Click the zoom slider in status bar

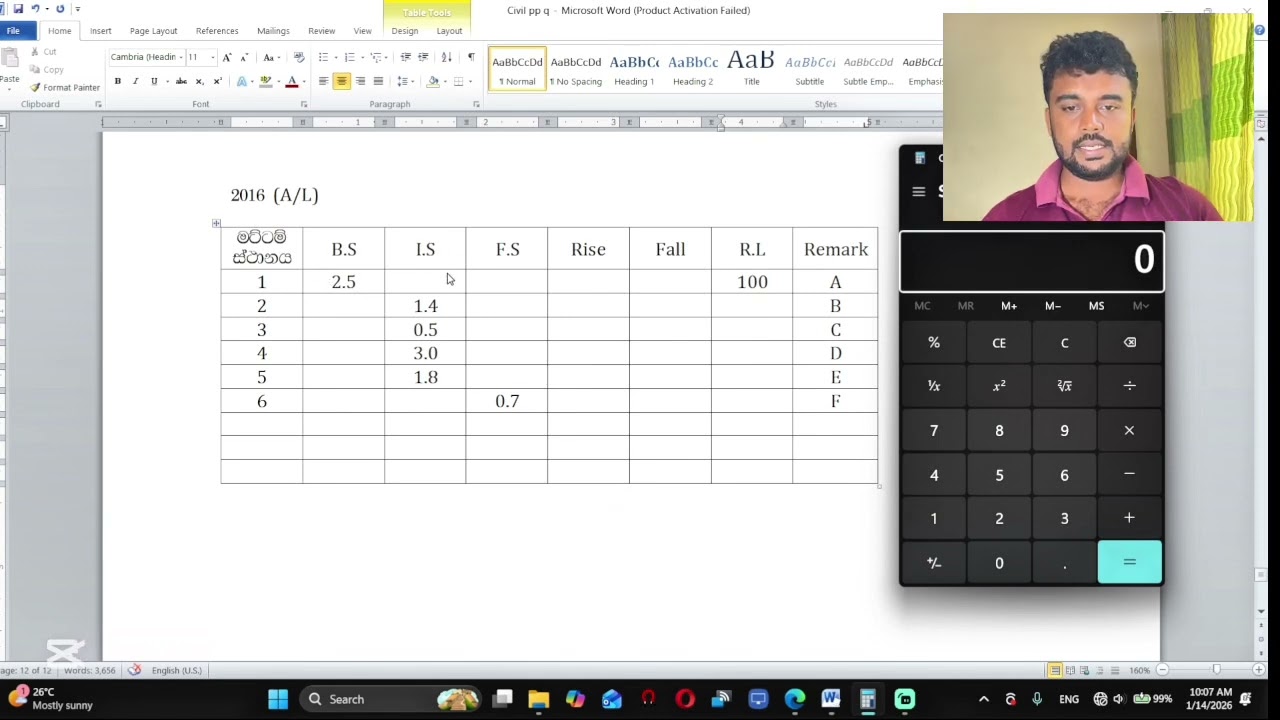pyautogui.click(x=1216, y=670)
